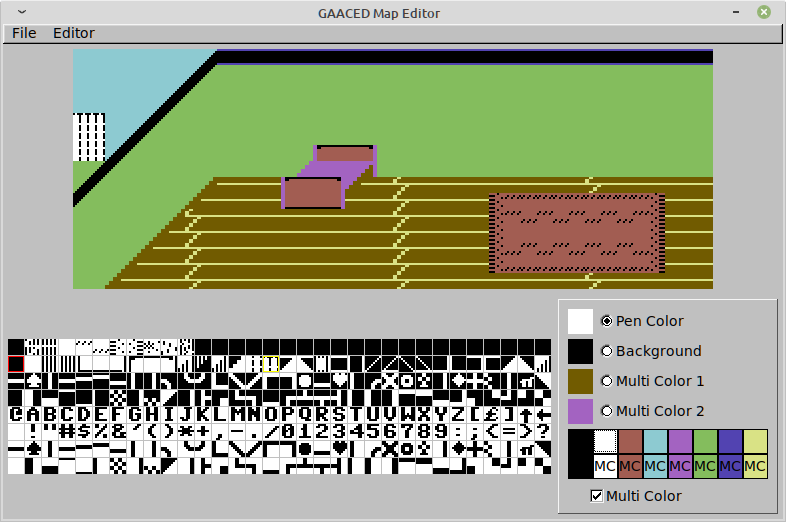Screen dimensions: 786x522
Task: Pick the letter 'A' character tile
Action: pos(33,414)
